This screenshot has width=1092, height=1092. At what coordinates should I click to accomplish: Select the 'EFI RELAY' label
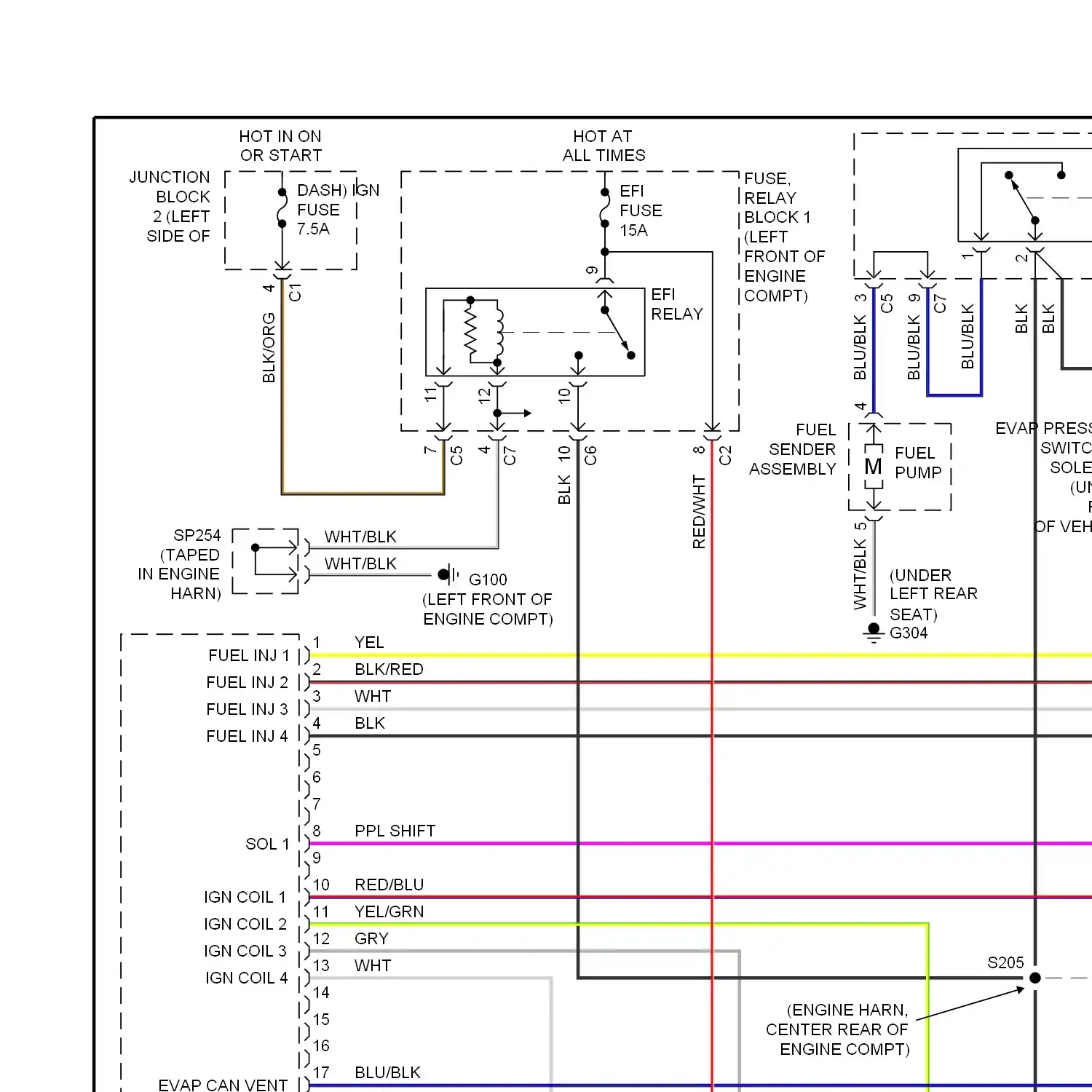click(x=677, y=304)
